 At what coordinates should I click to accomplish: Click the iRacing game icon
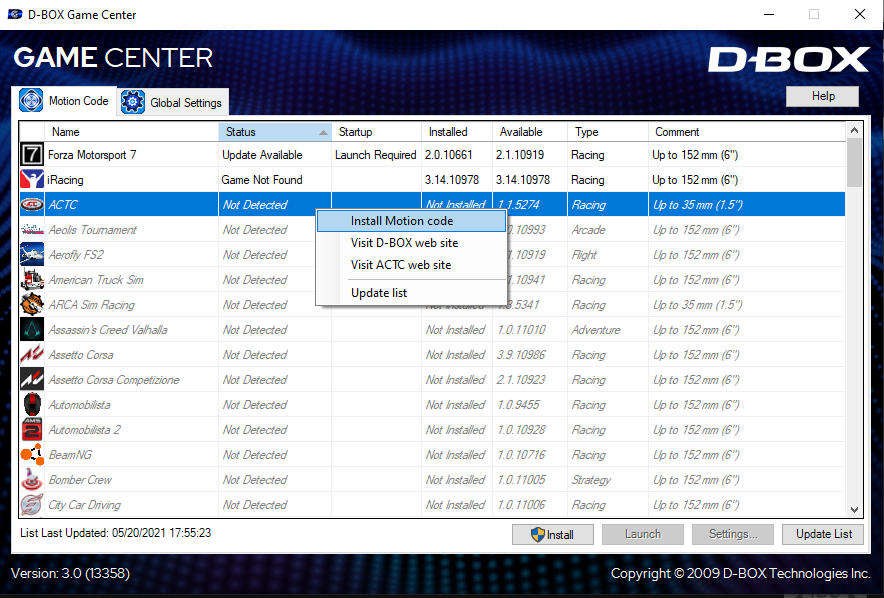tap(32, 179)
